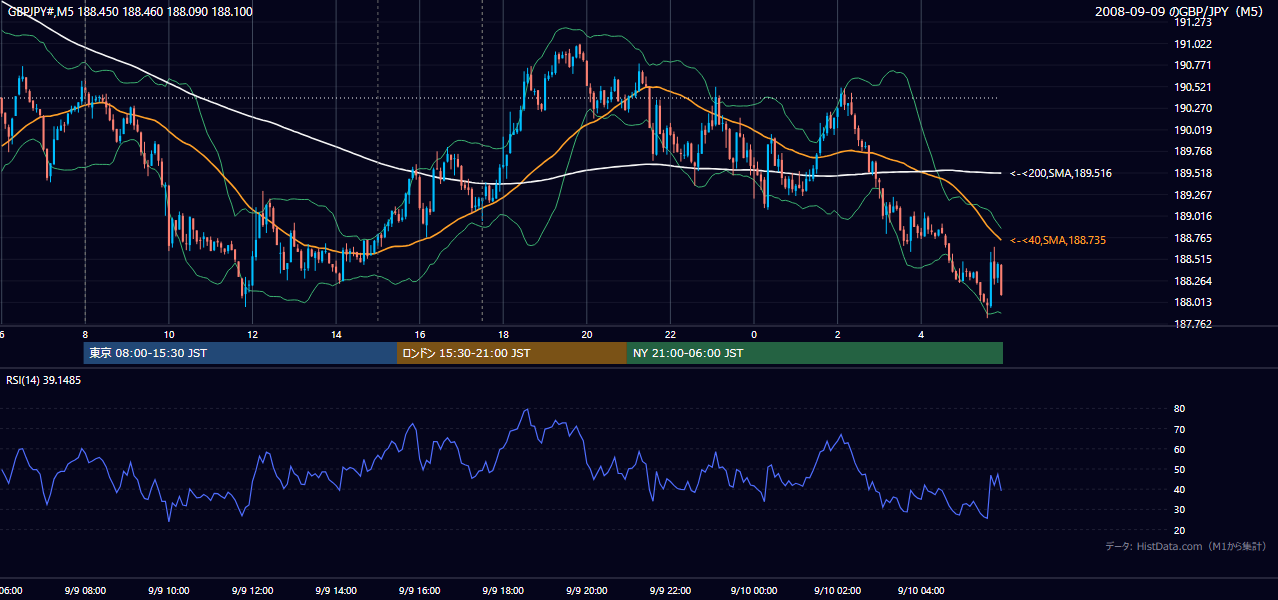Viewport: 1278px width, 600px height.
Task: Click the RSI scale level 20
Action: click(1179, 530)
